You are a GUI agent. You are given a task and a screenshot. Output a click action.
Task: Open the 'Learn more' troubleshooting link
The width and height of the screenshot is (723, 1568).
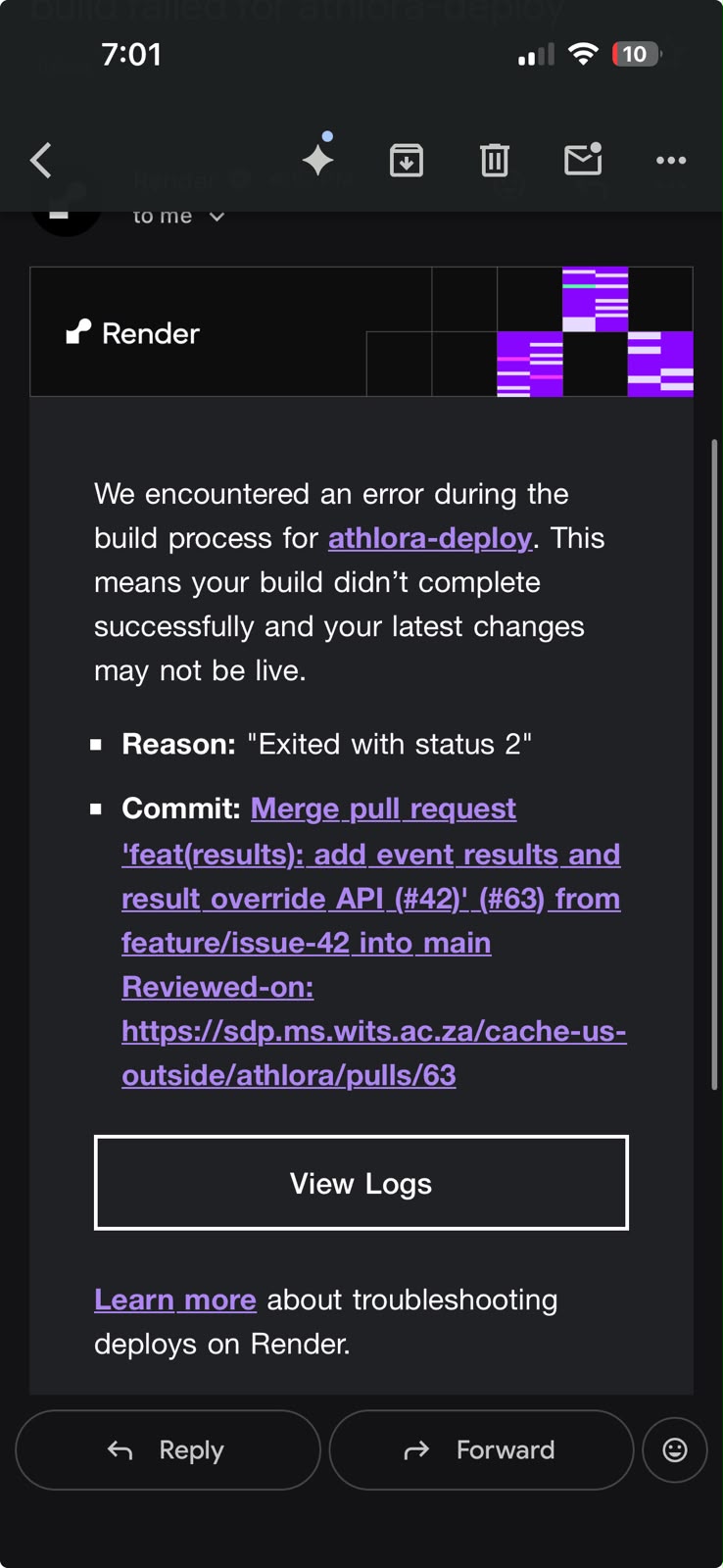click(175, 1299)
